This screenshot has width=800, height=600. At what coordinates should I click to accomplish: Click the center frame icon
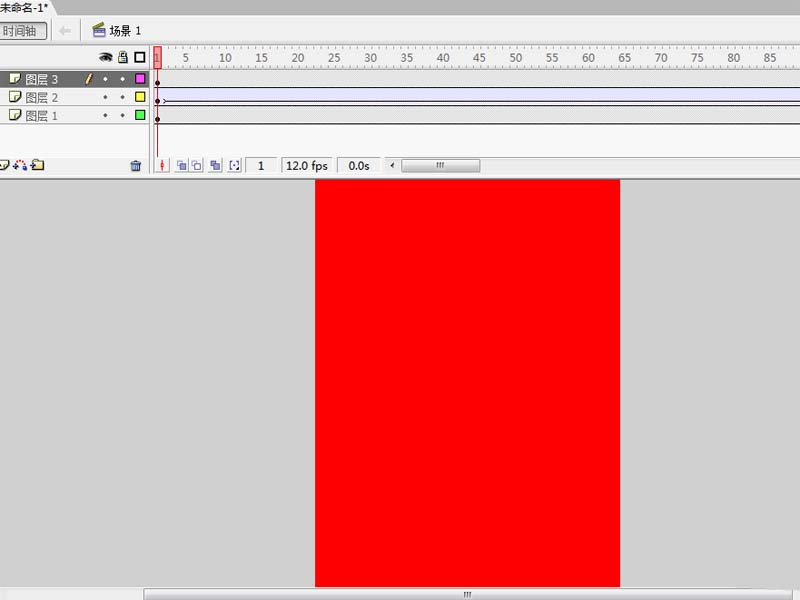click(162, 165)
